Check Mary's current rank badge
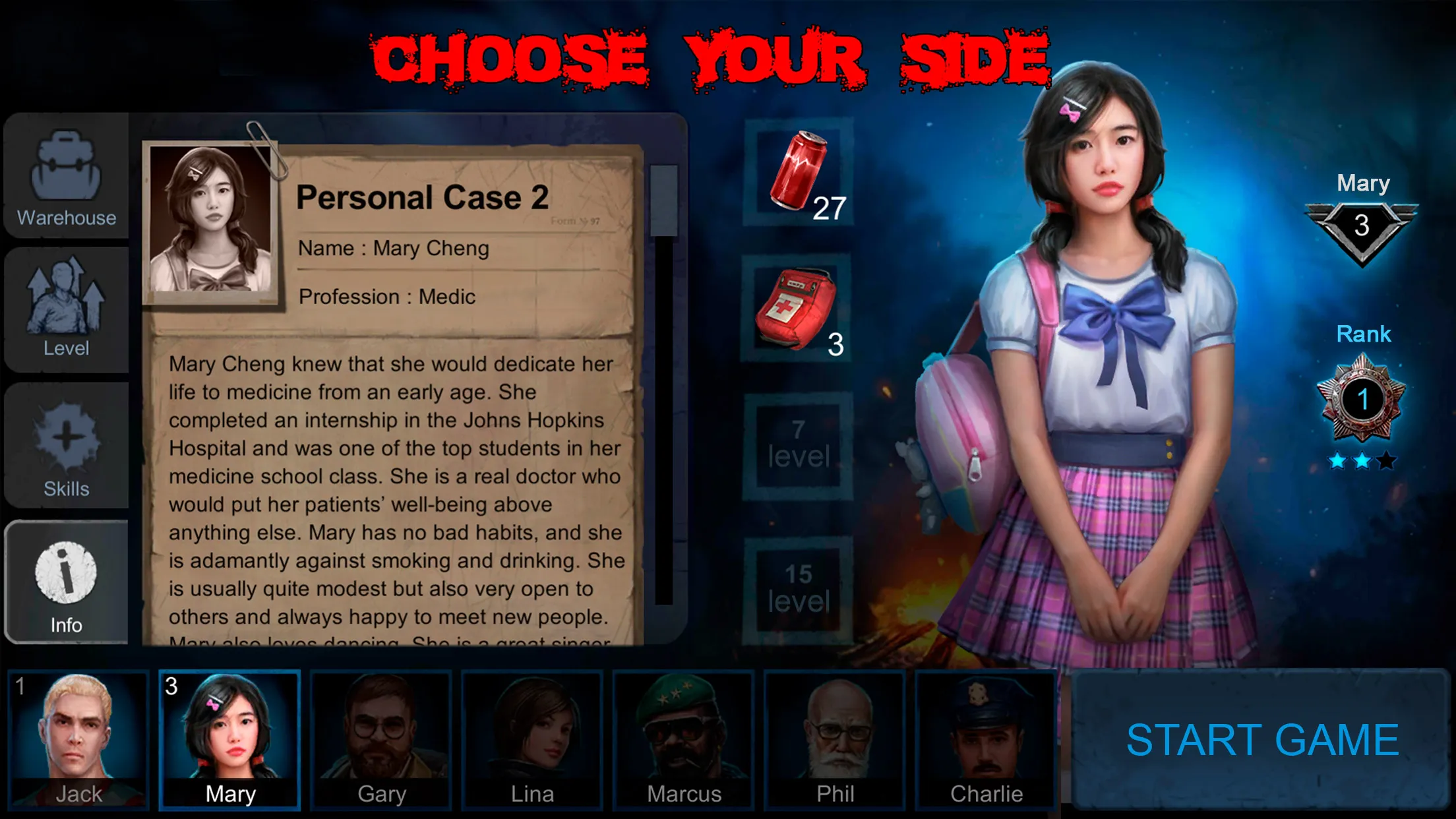This screenshot has height=819, width=1456. [x=1362, y=400]
